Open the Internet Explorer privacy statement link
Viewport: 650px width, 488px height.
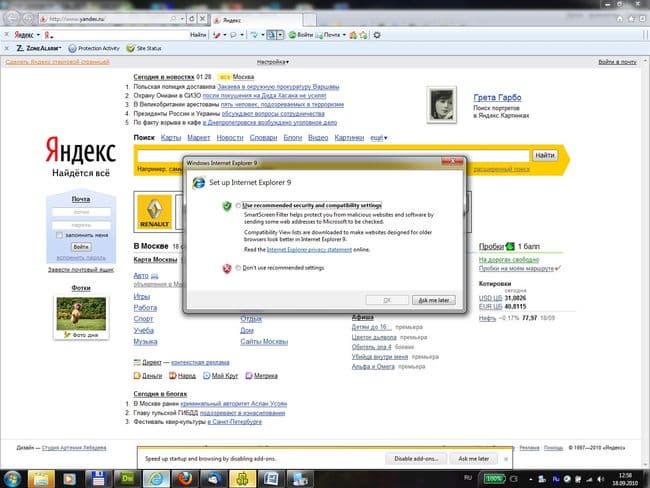click(309, 250)
